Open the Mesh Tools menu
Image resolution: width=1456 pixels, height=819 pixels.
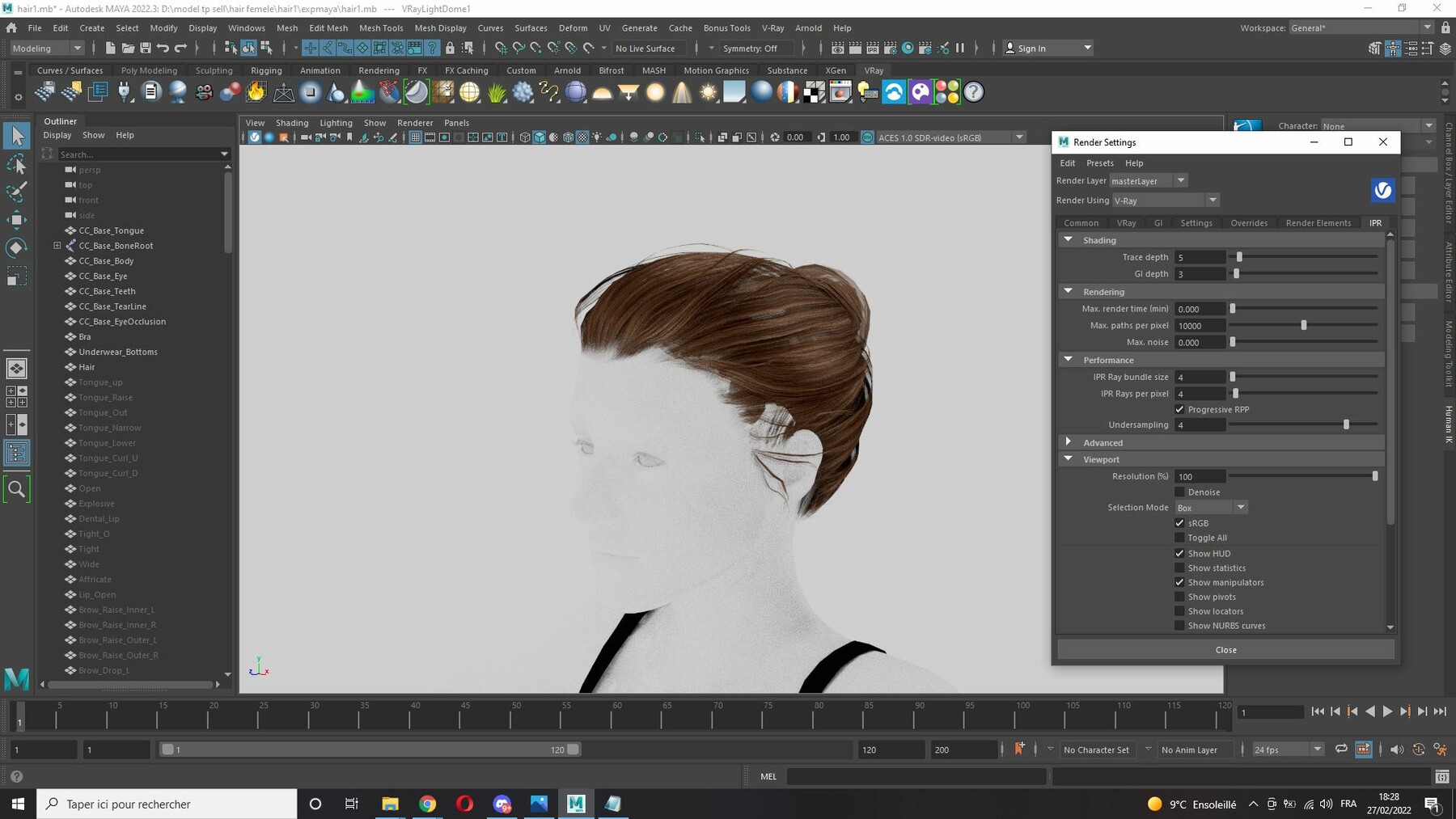click(x=381, y=28)
